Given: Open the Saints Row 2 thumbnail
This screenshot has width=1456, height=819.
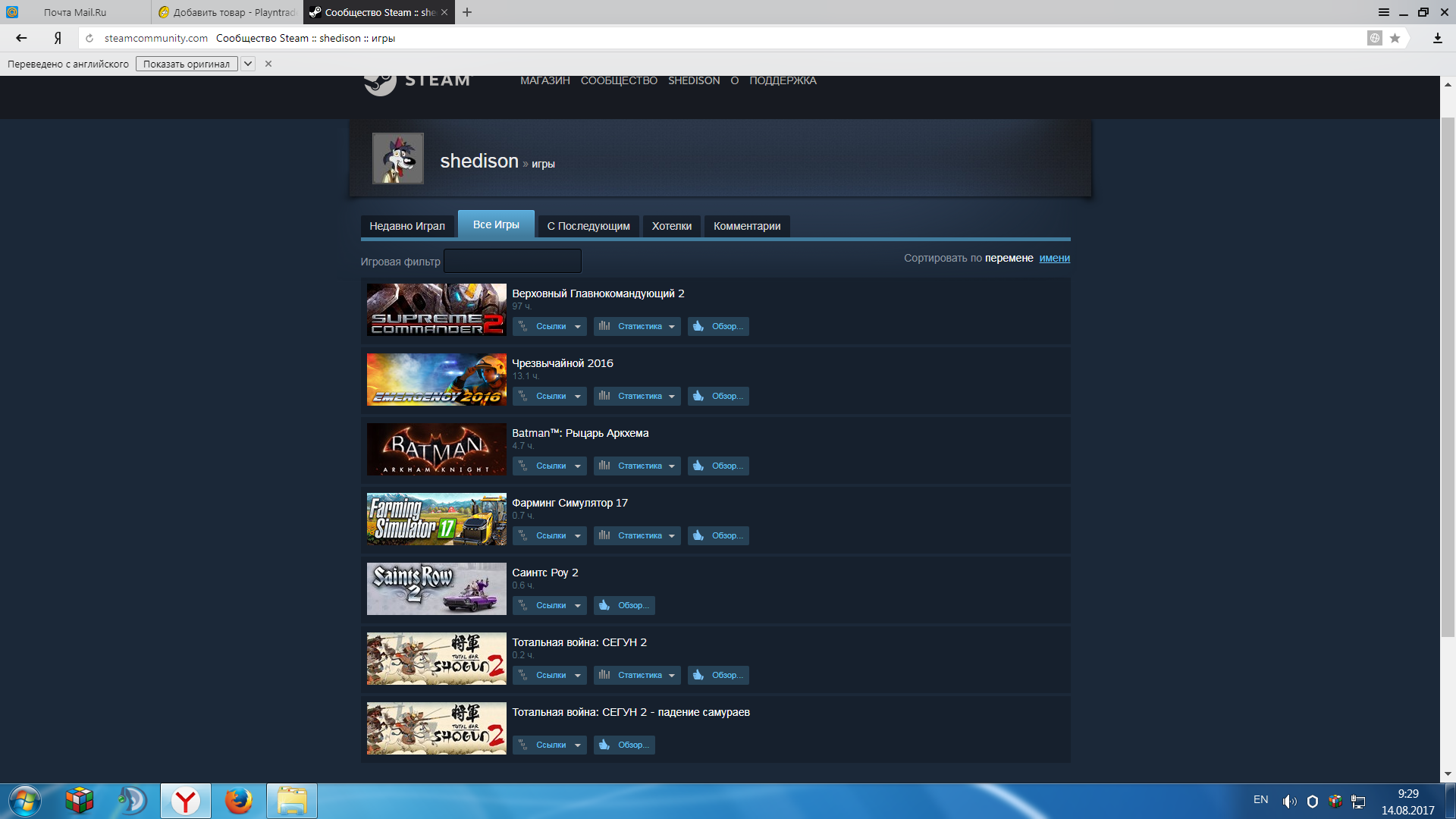Looking at the screenshot, I should tap(436, 588).
